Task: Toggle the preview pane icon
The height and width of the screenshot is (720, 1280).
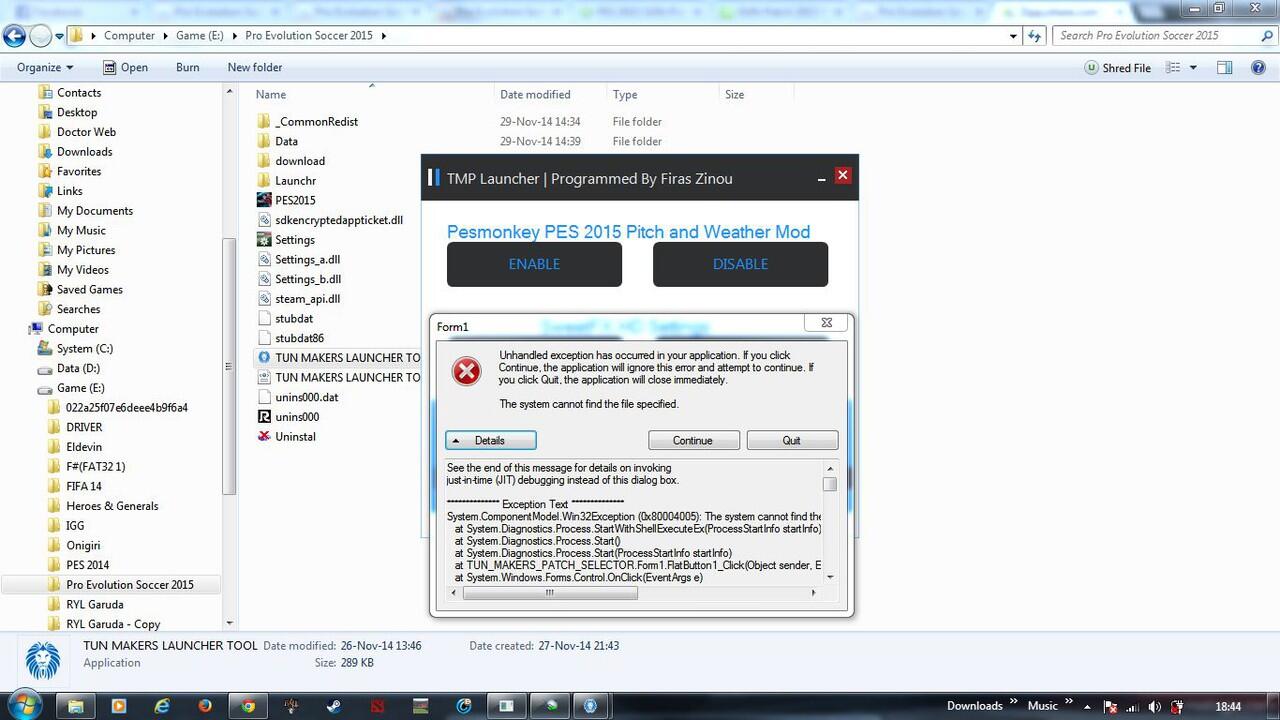Action: coord(1224,68)
